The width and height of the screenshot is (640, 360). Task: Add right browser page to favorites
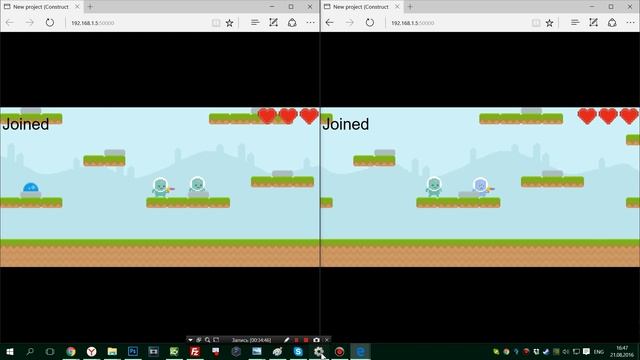click(549, 23)
